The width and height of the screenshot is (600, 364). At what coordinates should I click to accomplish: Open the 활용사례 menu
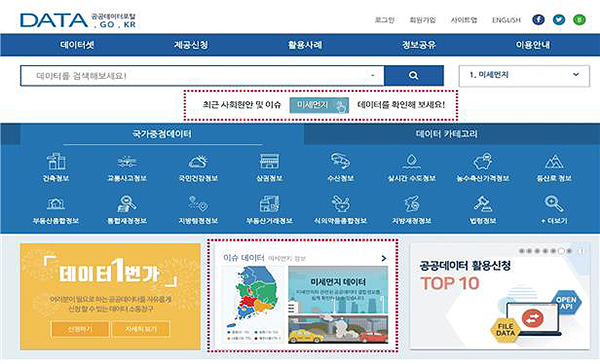tap(305, 45)
